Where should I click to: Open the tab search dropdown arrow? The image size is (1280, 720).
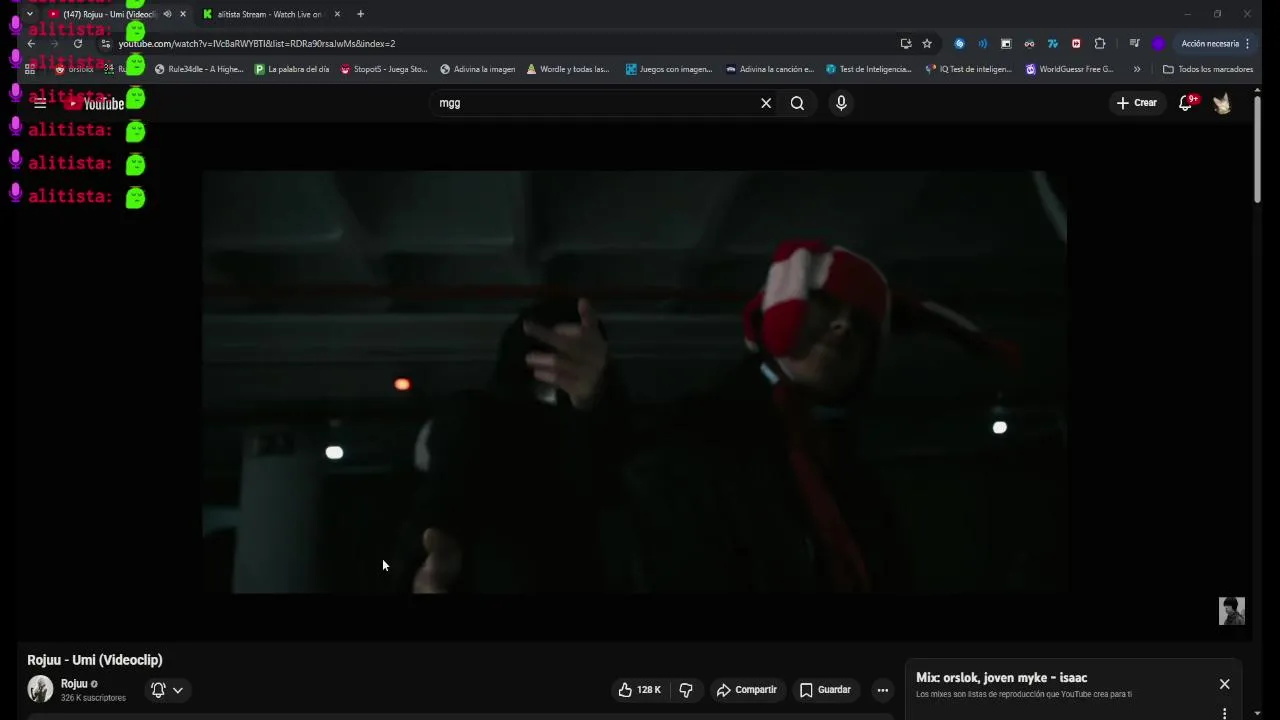pos(30,14)
